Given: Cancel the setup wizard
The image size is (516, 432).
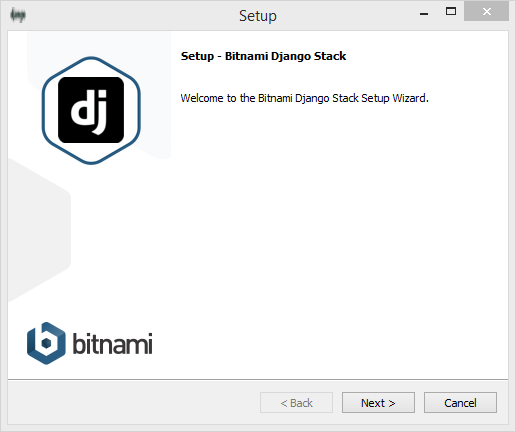Looking at the screenshot, I should pos(460,403).
